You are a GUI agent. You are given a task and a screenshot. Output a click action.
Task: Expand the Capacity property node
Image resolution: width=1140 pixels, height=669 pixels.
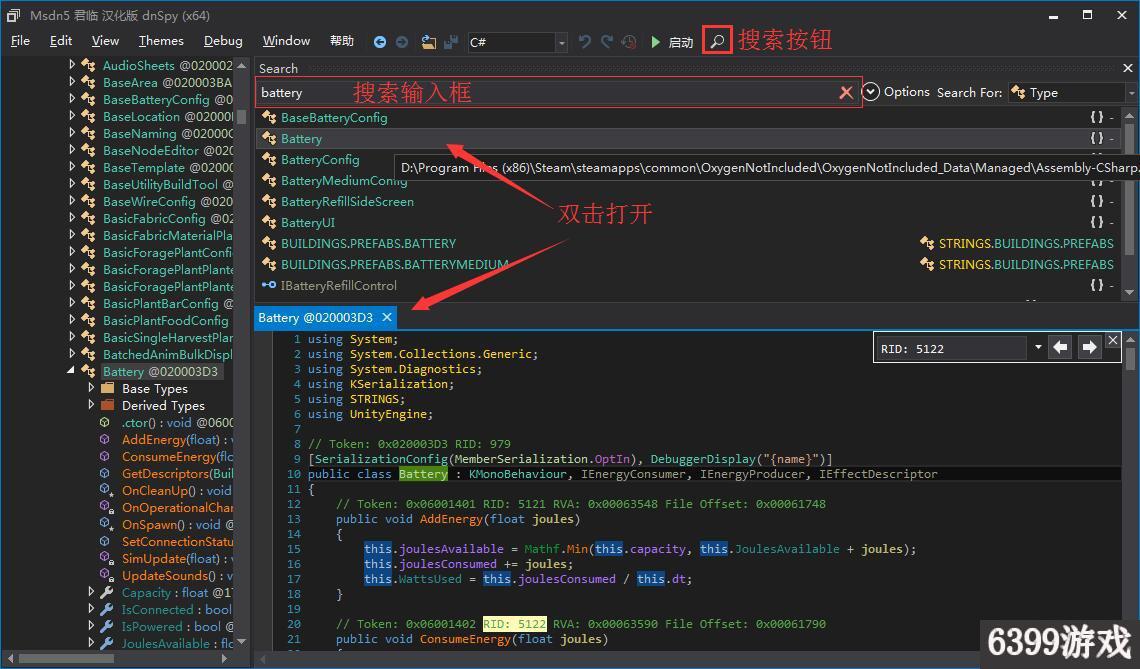click(91, 591)
